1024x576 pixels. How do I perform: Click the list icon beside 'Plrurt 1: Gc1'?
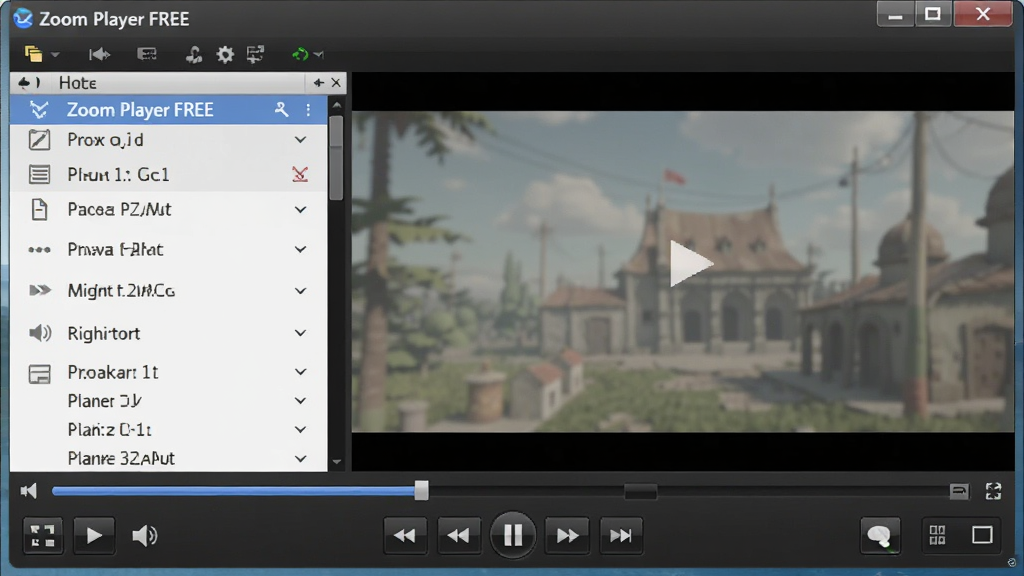(39, 174)
